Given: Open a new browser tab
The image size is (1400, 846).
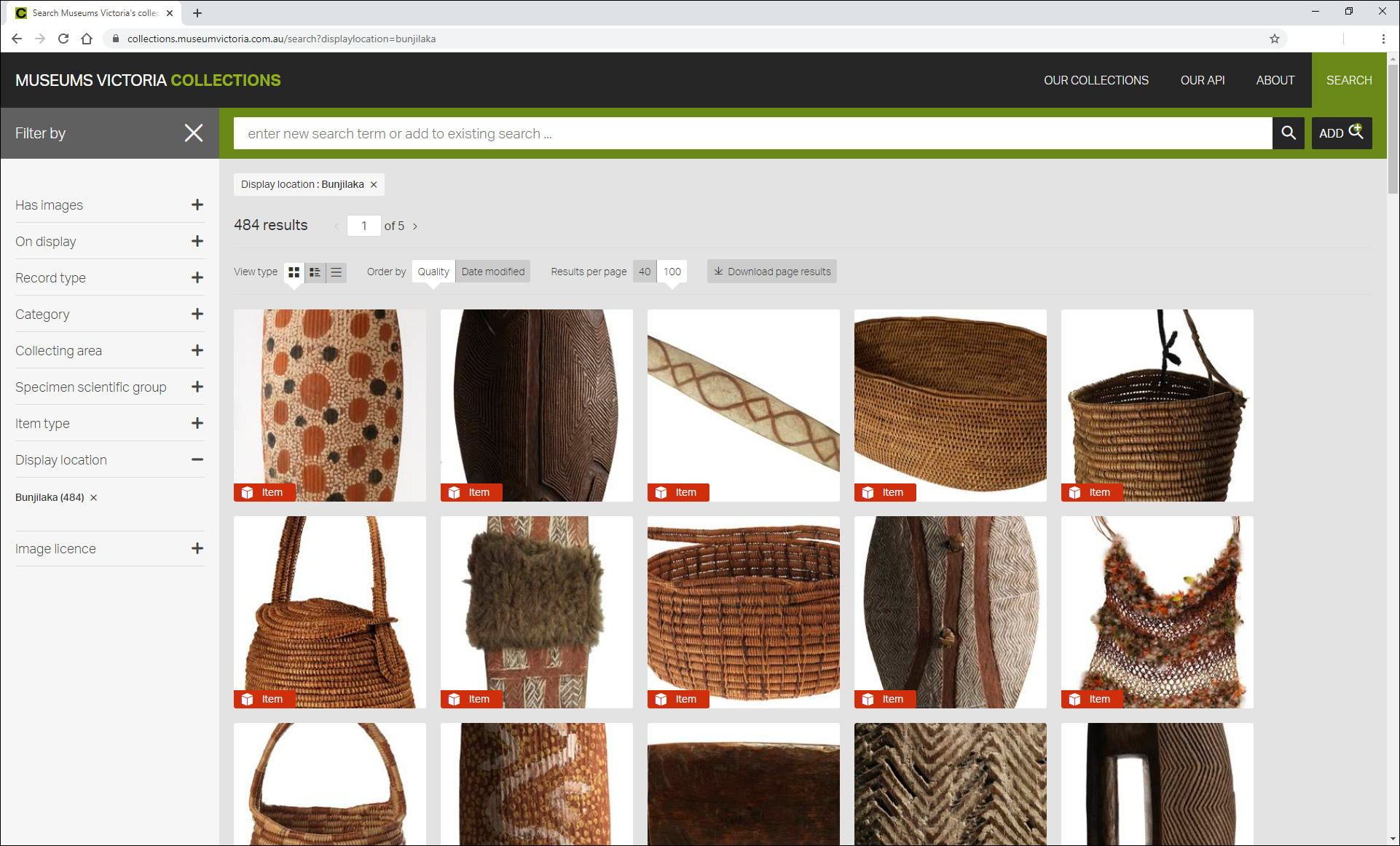Looking at the screenshot, I should pyautogui.click(x=197, y=12).
